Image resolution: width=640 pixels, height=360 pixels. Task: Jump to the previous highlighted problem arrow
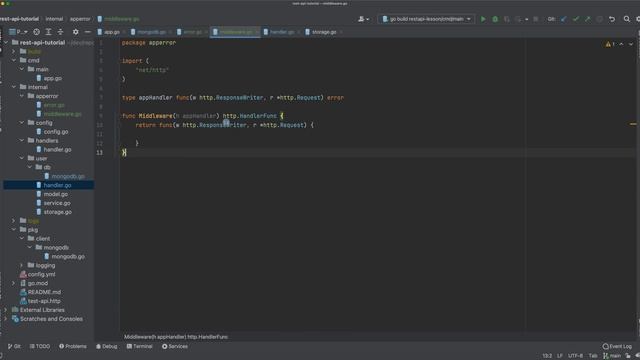pos(621,44)
